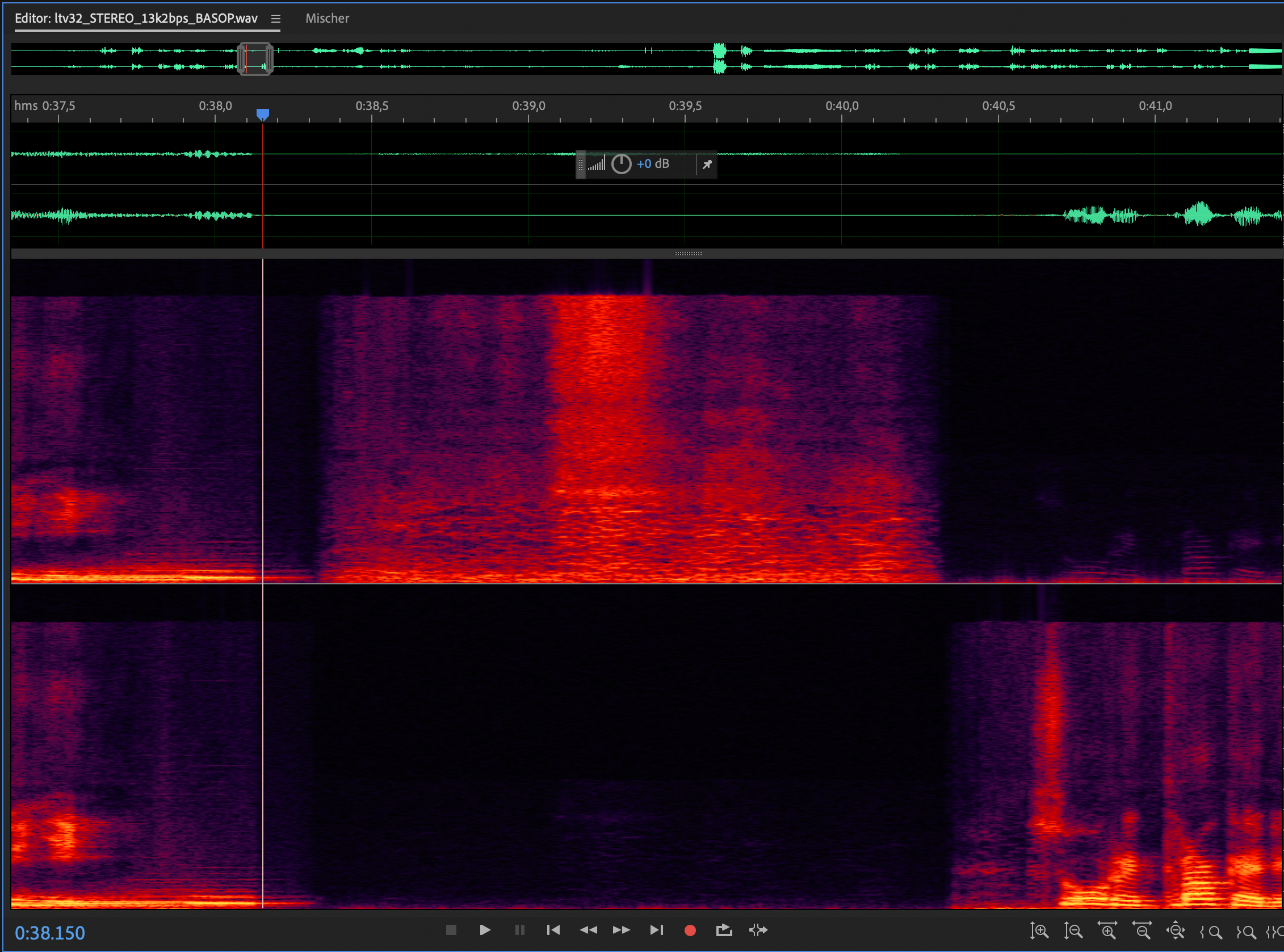Click the HUD volume knob +0 dB
The width and height of the screenshot is (1284, 952).
click(x=621, y=164)
